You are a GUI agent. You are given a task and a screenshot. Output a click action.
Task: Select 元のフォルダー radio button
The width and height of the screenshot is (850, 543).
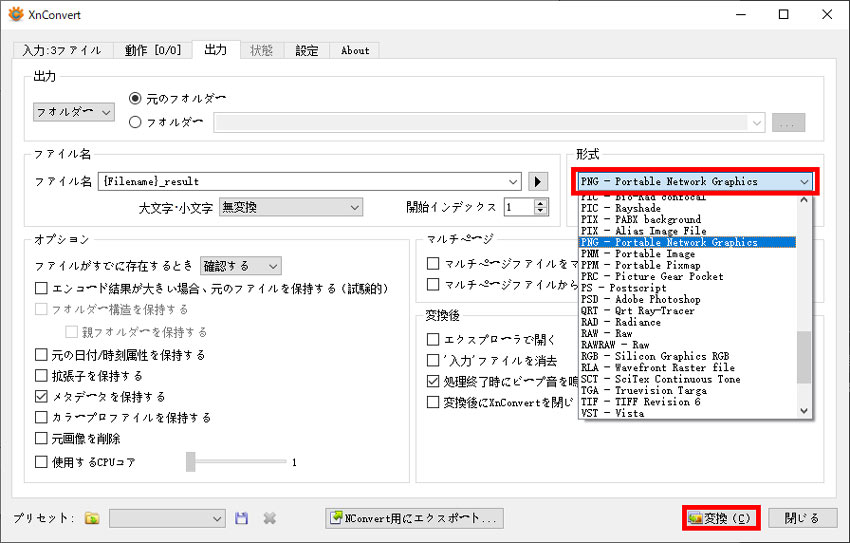[135, 99]
